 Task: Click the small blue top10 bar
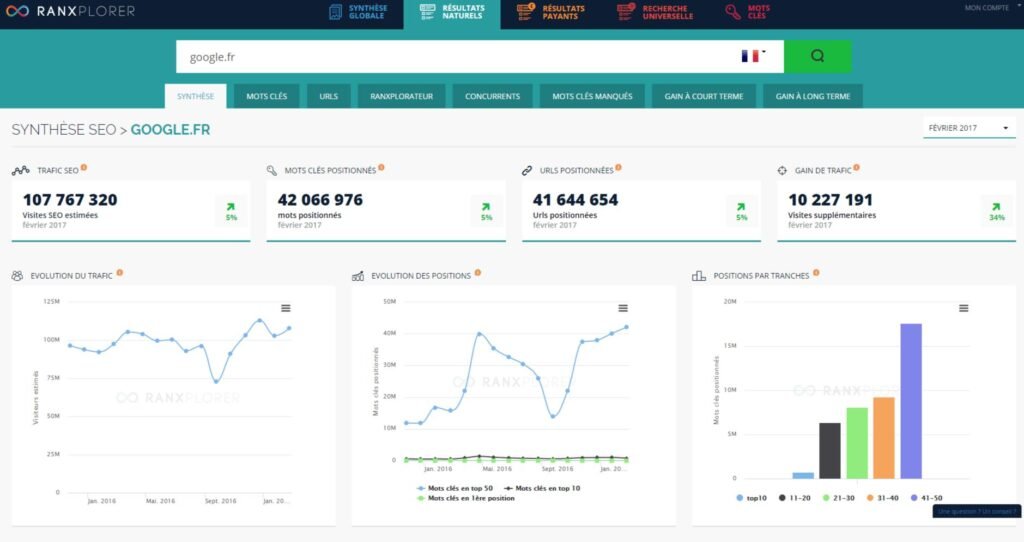click(x=803, y=475)
